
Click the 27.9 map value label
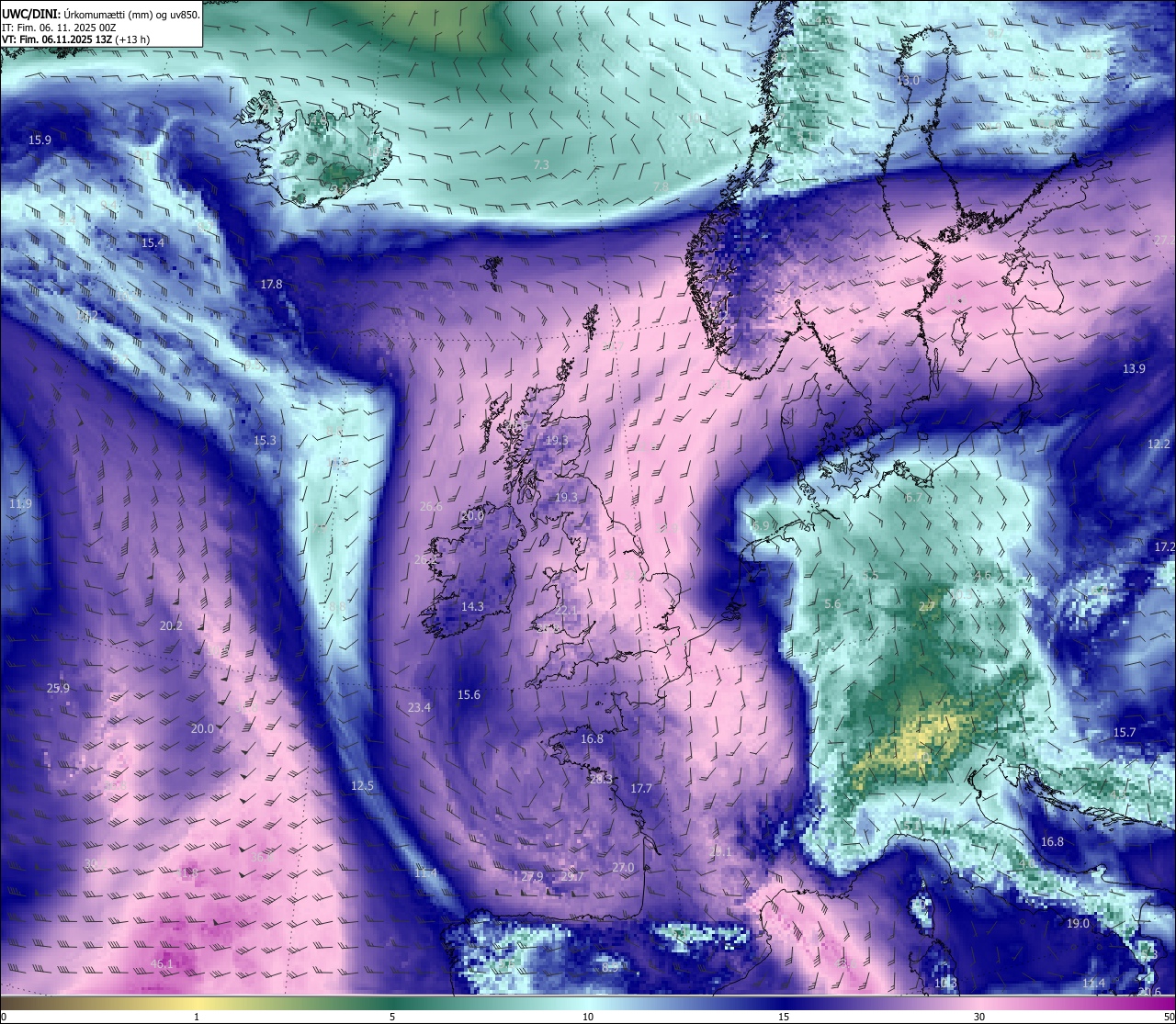click(532, 877)
